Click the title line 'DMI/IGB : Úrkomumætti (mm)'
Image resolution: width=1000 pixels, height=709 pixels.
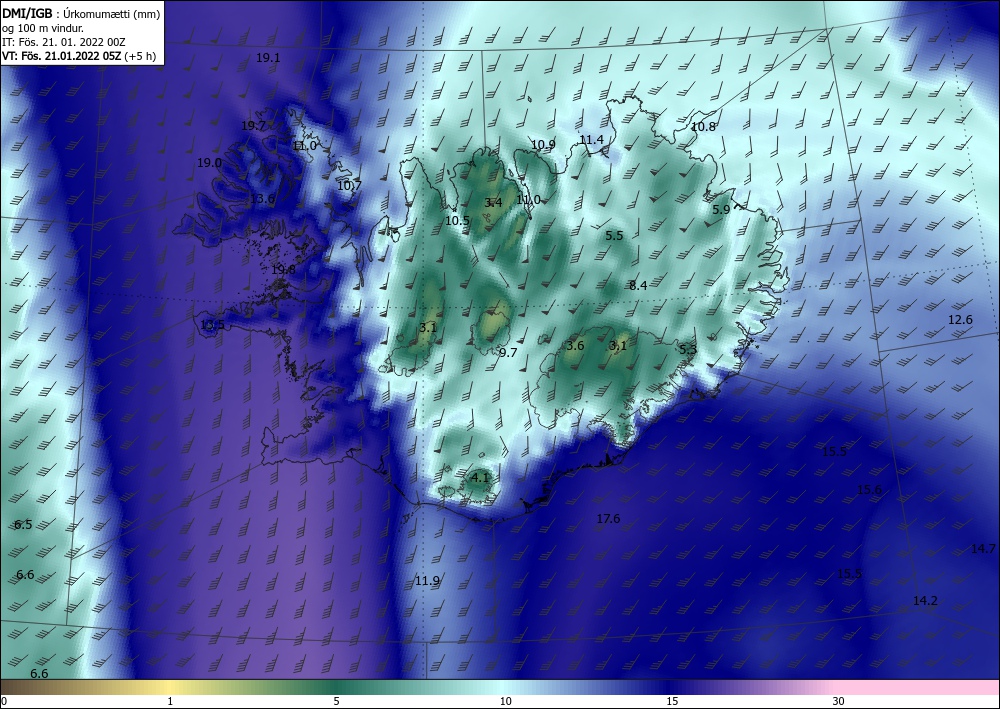pos(81,13)
